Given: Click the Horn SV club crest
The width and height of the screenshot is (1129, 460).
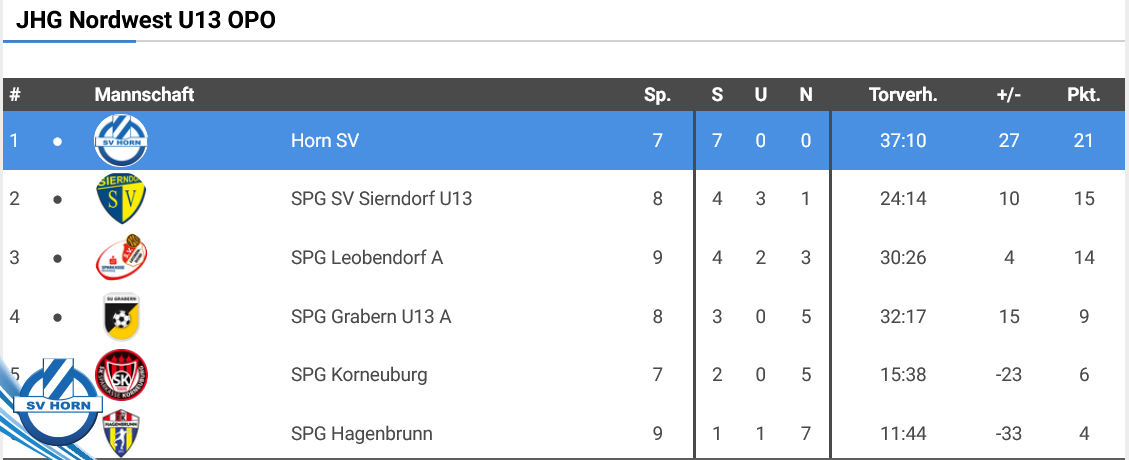Looking at the screenshot, I should [121, 141].
